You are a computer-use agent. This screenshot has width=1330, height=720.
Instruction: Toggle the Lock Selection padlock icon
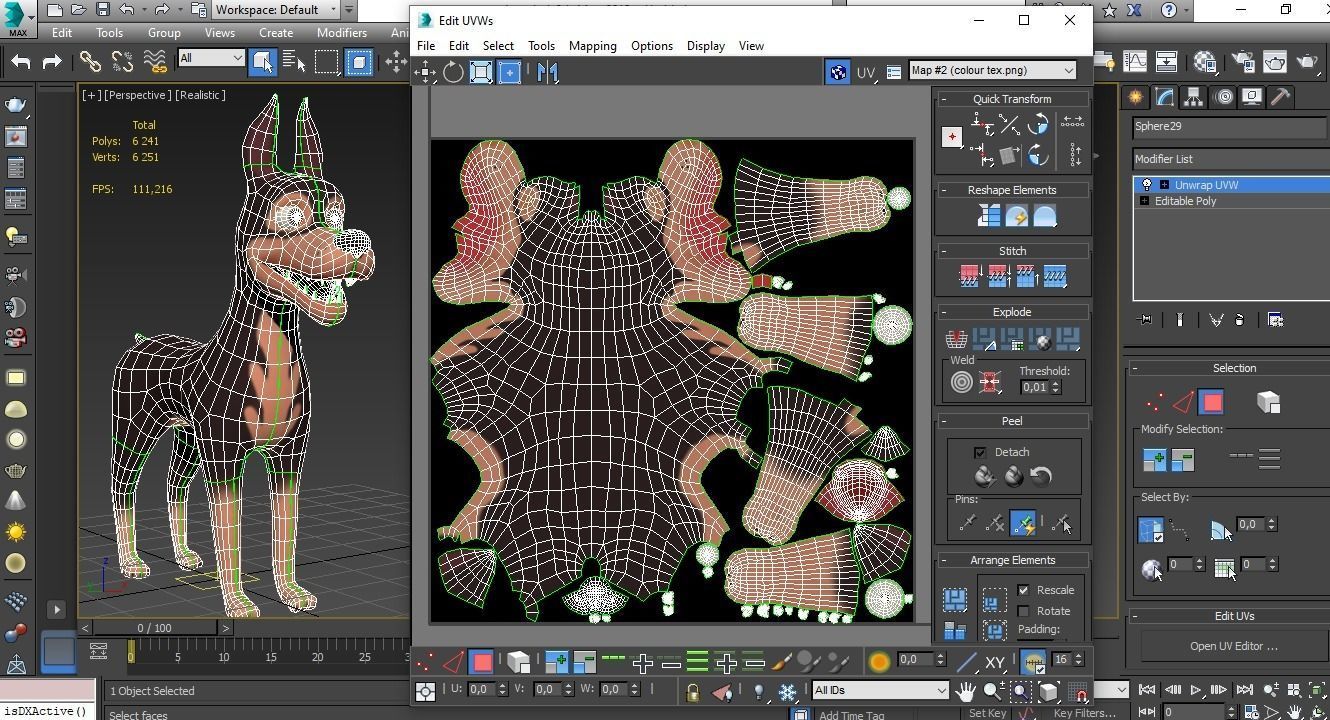tap(692, 691)
